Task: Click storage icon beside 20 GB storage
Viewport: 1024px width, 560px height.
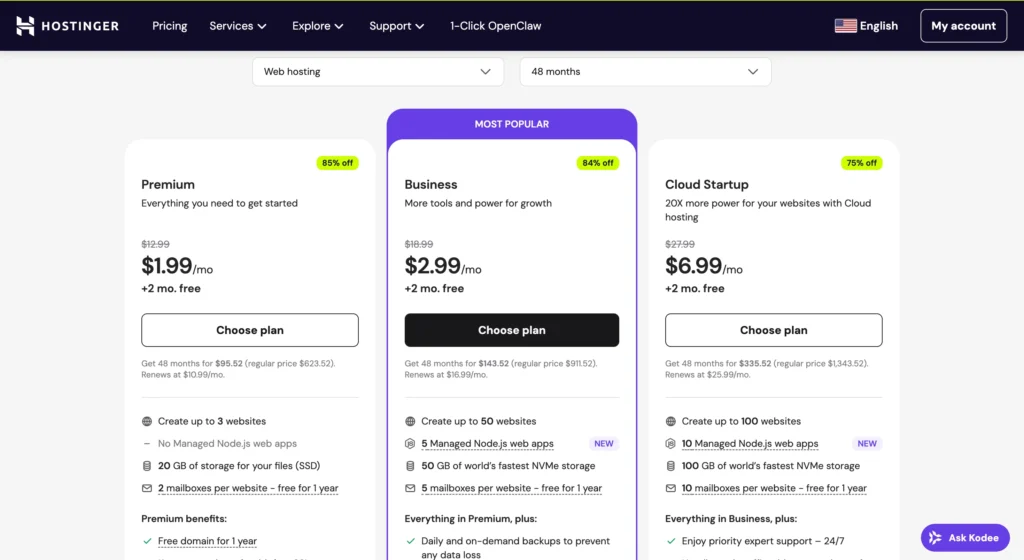Action: click(x=147, y=466)
